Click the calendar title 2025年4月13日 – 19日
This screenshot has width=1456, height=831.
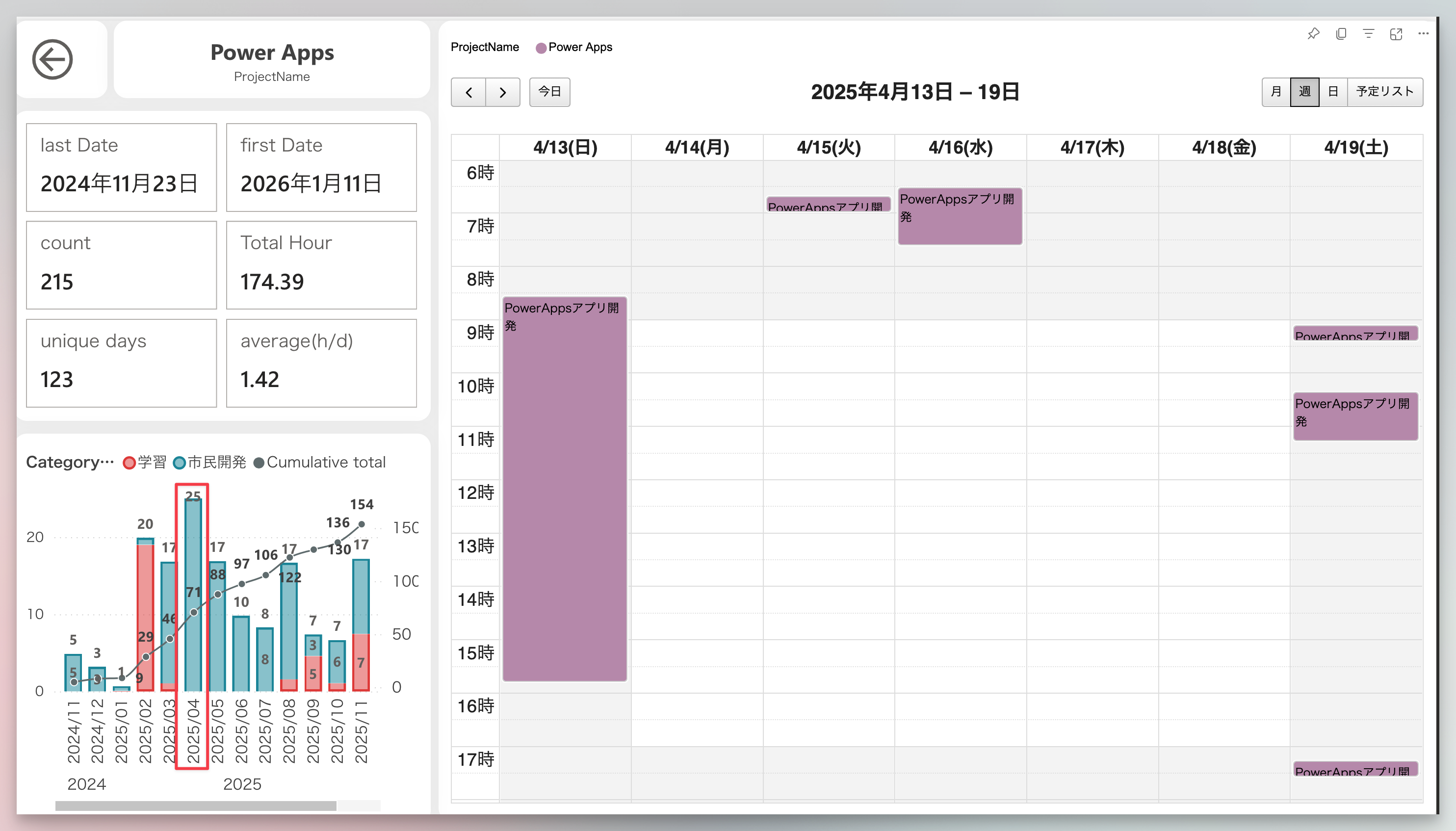915,92
